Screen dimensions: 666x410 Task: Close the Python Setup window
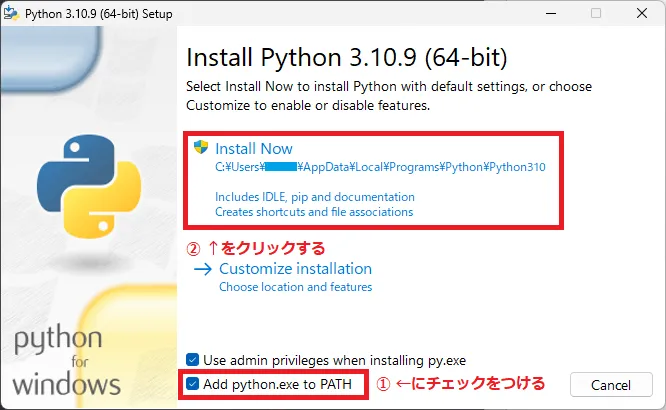(x=642, y=14)
